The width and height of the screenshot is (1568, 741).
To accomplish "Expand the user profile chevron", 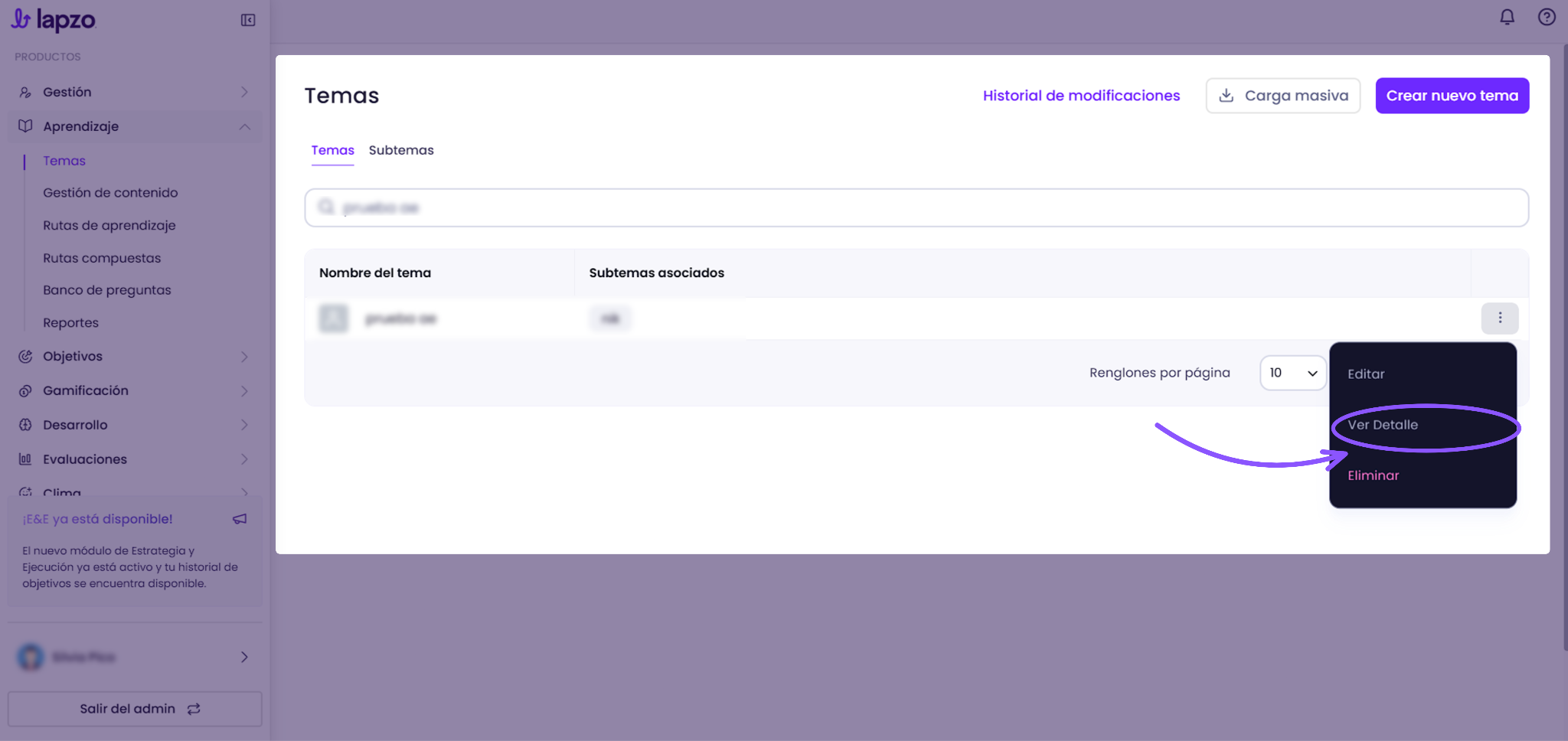I will tap(244, 657).
